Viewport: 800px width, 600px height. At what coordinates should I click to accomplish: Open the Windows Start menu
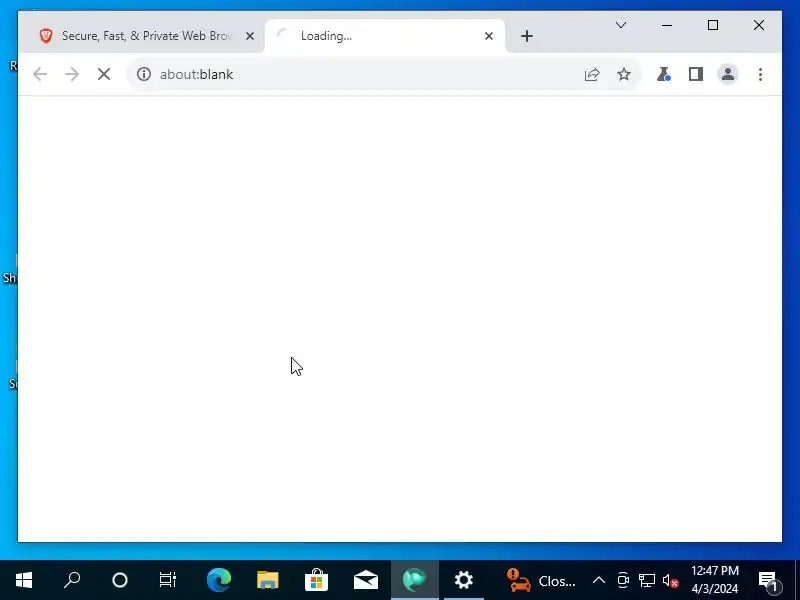pyautogui.click(x=24, y=580)
